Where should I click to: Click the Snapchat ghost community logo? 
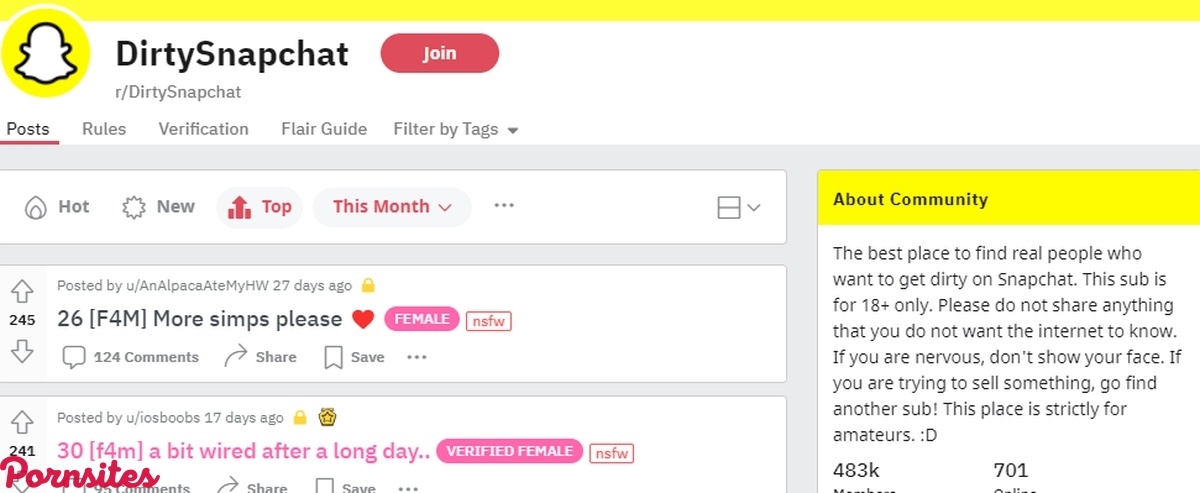coord(45,56)
